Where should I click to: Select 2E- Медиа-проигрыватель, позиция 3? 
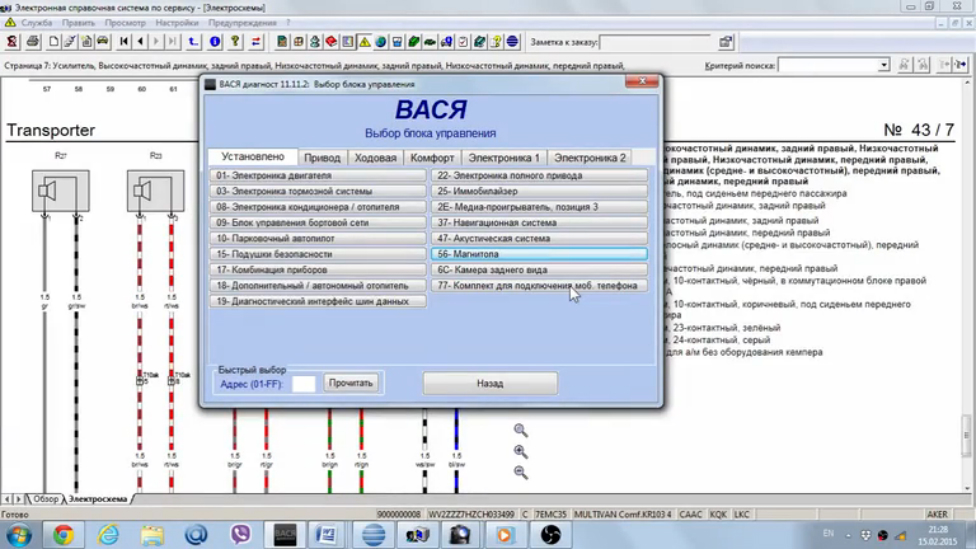click(x=539, y=207)
